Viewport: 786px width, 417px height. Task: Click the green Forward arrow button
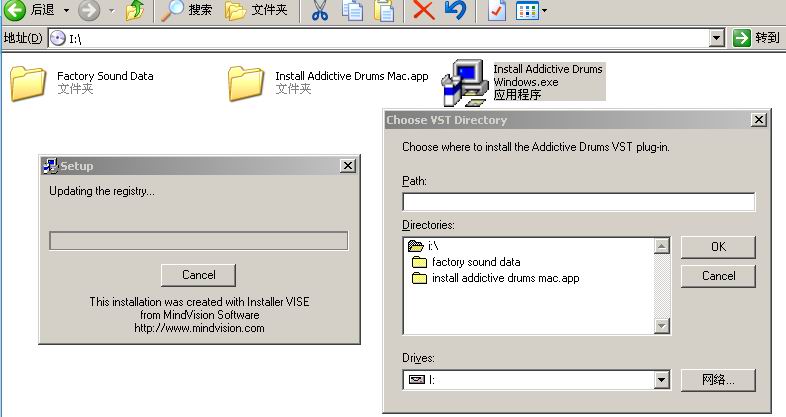89,10
